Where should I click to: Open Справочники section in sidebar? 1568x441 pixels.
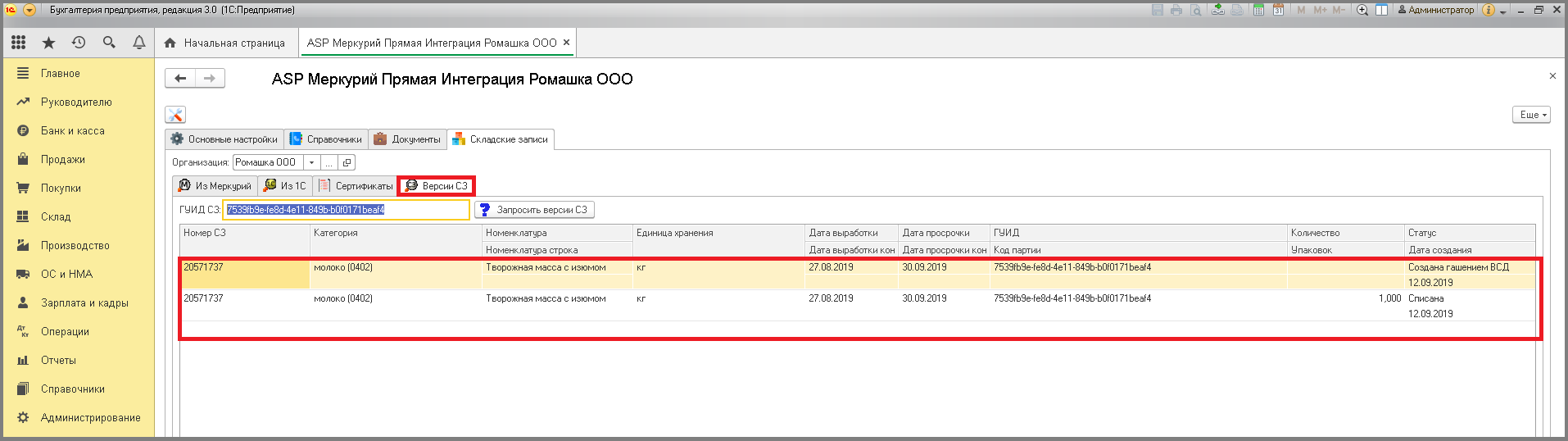click(x=79, y=389)
